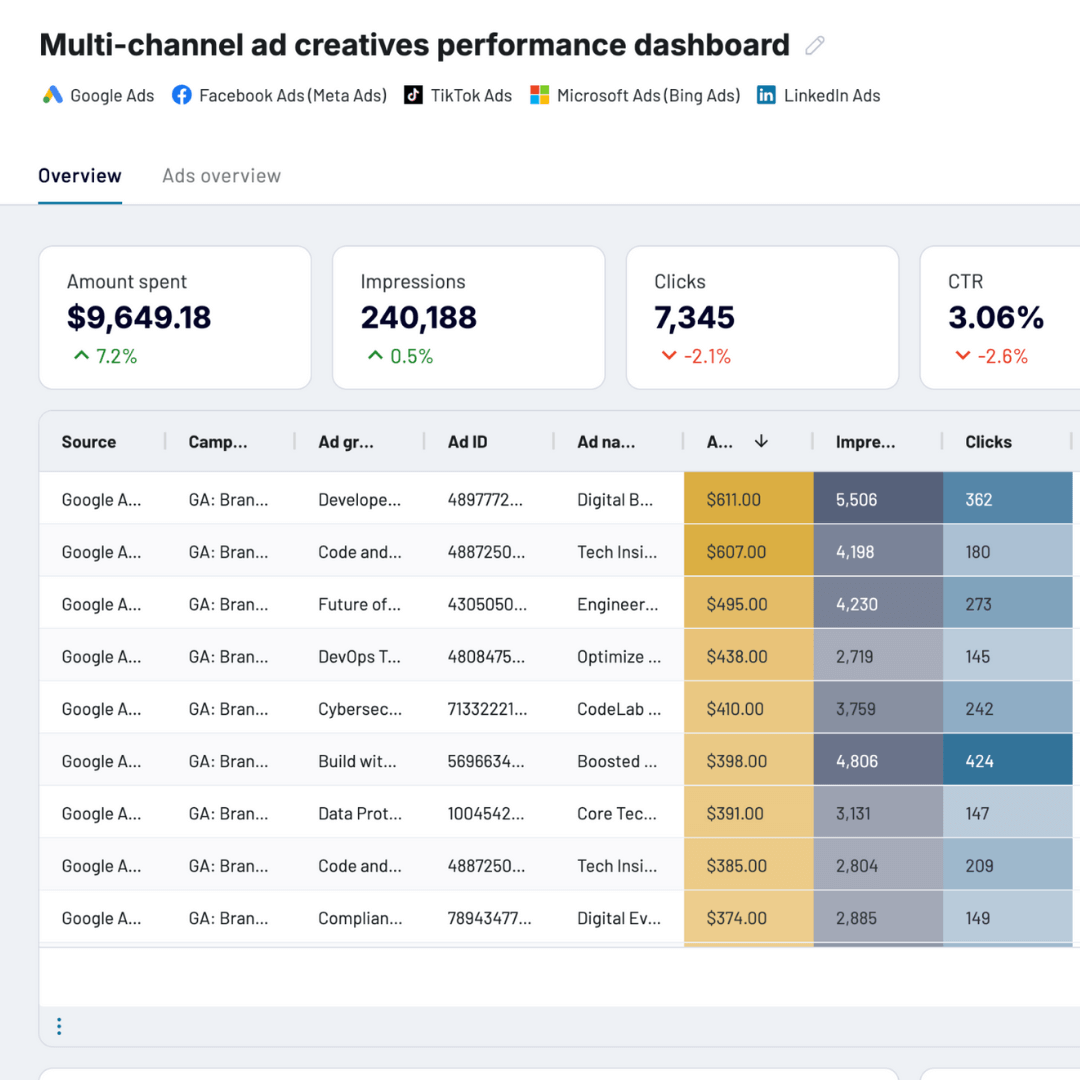Screen dimensions: 1080x1080
Task: Click the Facebook Ads (Meta Ads) icon
Action: click(x=182, y=95)
